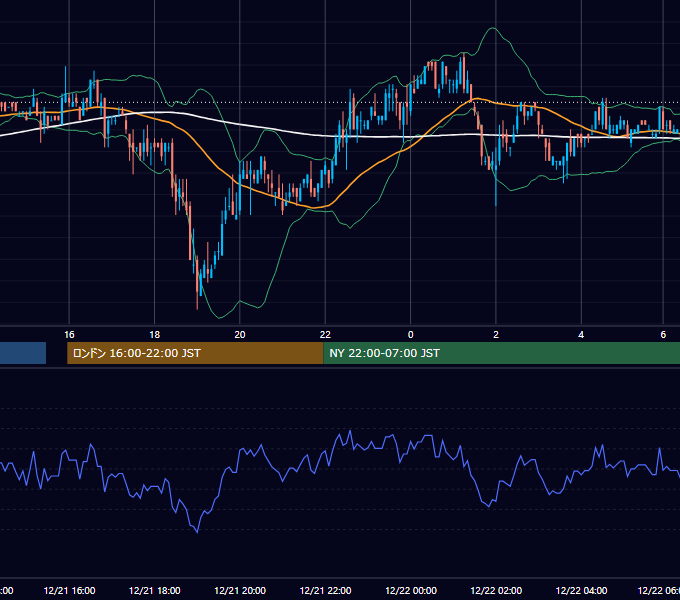Viewport: 680px width, 600px height.
Task: Click the 16 hour label on upper axis
Action: tap(69, 335)
